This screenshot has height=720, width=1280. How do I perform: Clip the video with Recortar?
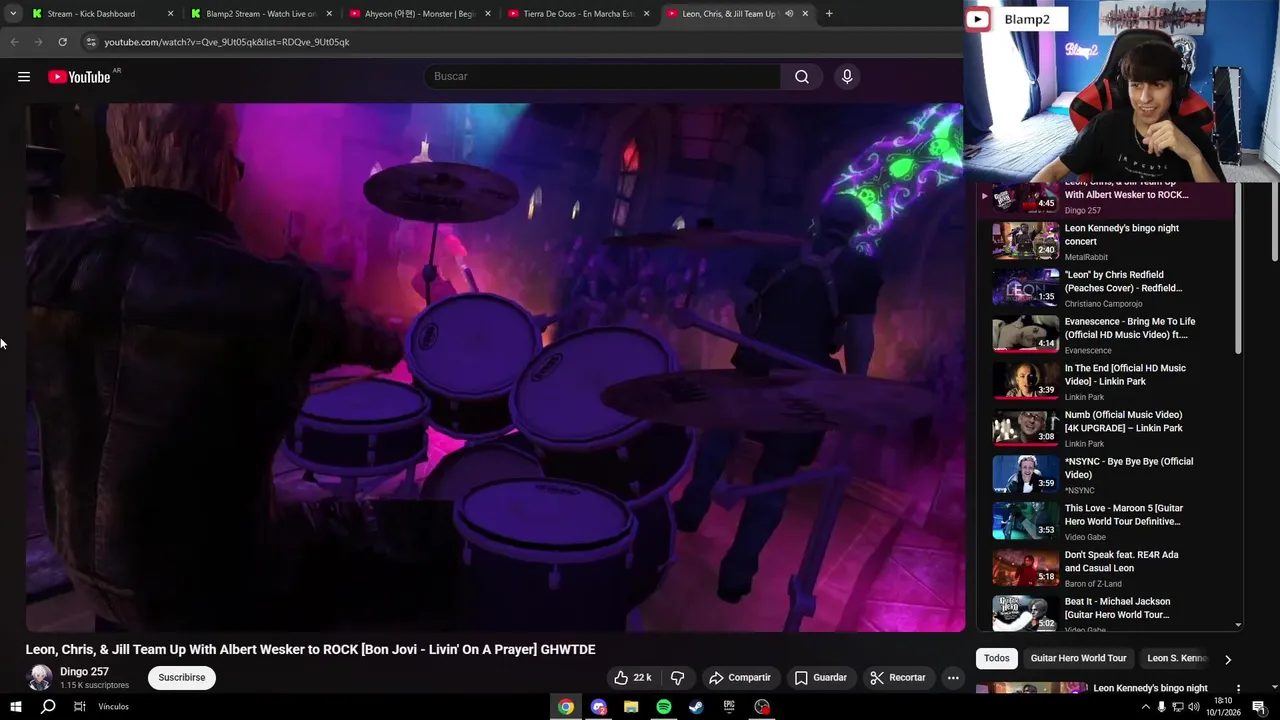[898, 678]
